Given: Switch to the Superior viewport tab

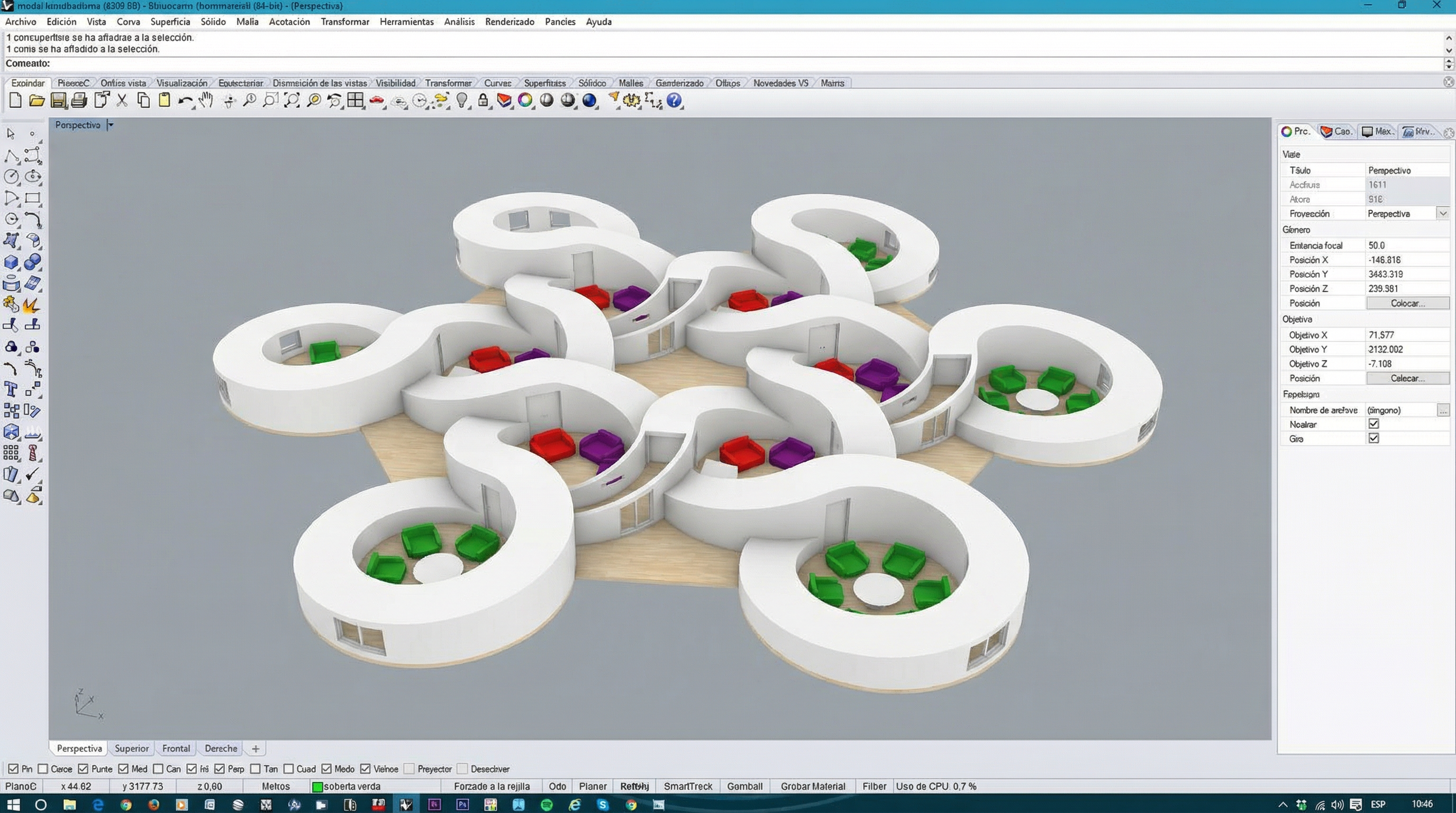Looking at the screenshot, I should (x=131, y=748).
